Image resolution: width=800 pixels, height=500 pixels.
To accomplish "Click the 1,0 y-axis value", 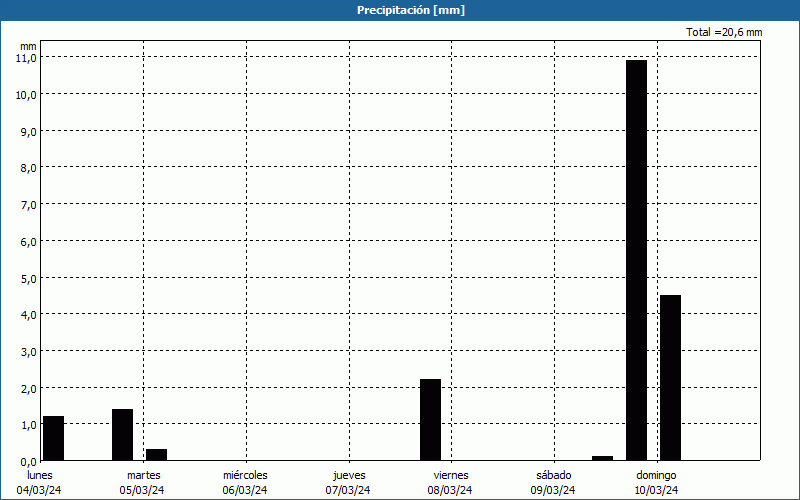I will point(29,425).
